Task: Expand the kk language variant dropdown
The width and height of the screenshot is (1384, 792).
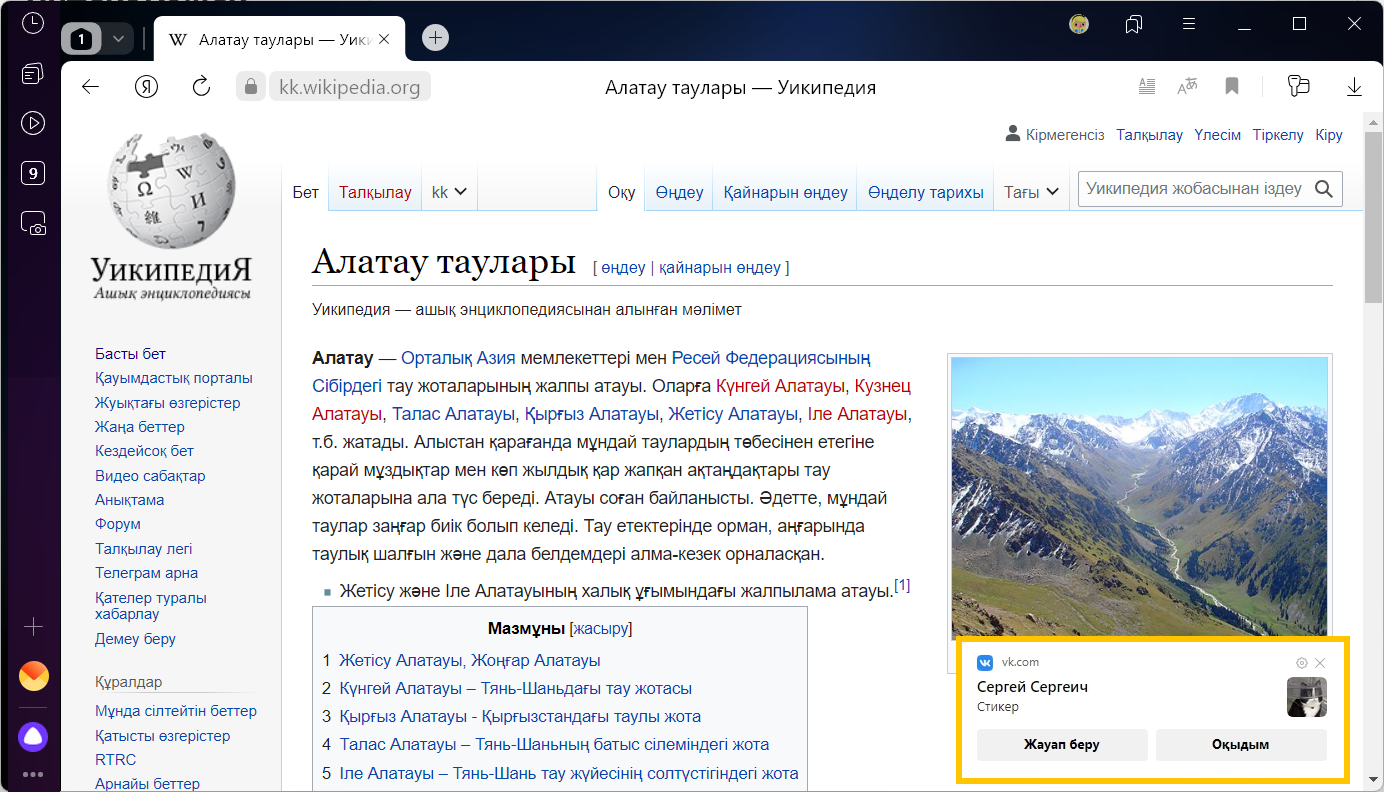Action: pyautogui.click(x=449, y=192)
